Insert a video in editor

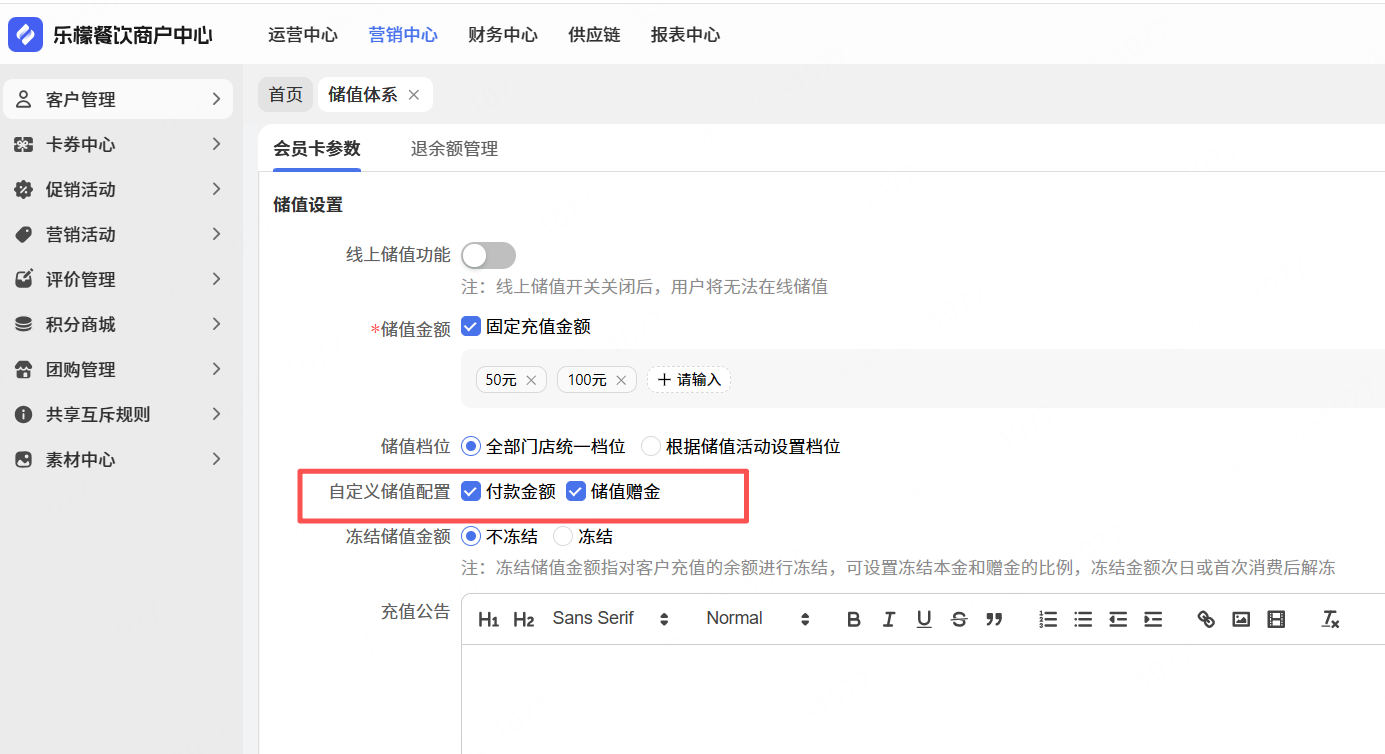click(x=1276, y=619)
